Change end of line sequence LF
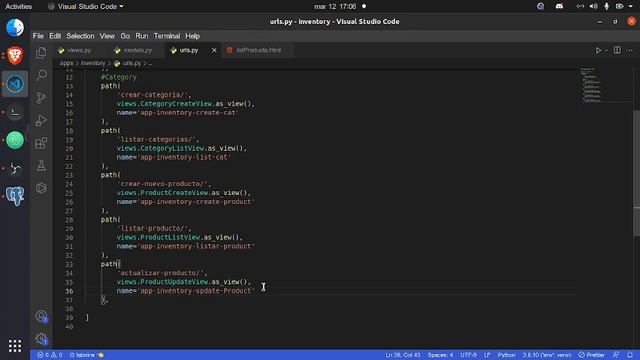Viewport: 640px width, 360px height. pos(487,355)
